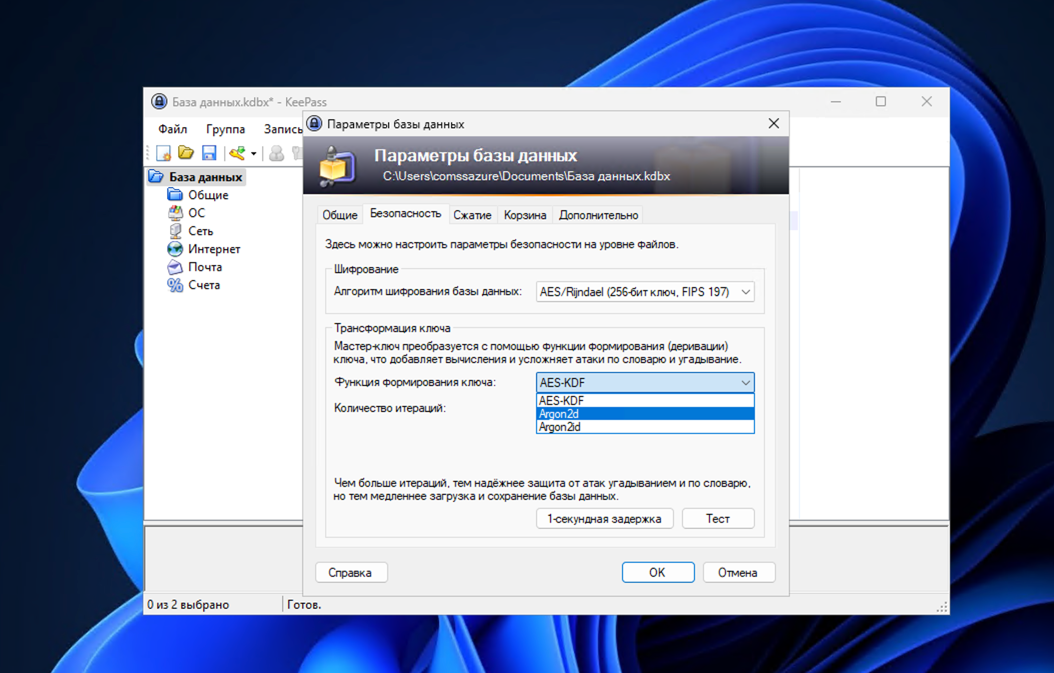Select the Интернет globe group icon
This screenshot has height=673, width=1054.
click(175, 249)
